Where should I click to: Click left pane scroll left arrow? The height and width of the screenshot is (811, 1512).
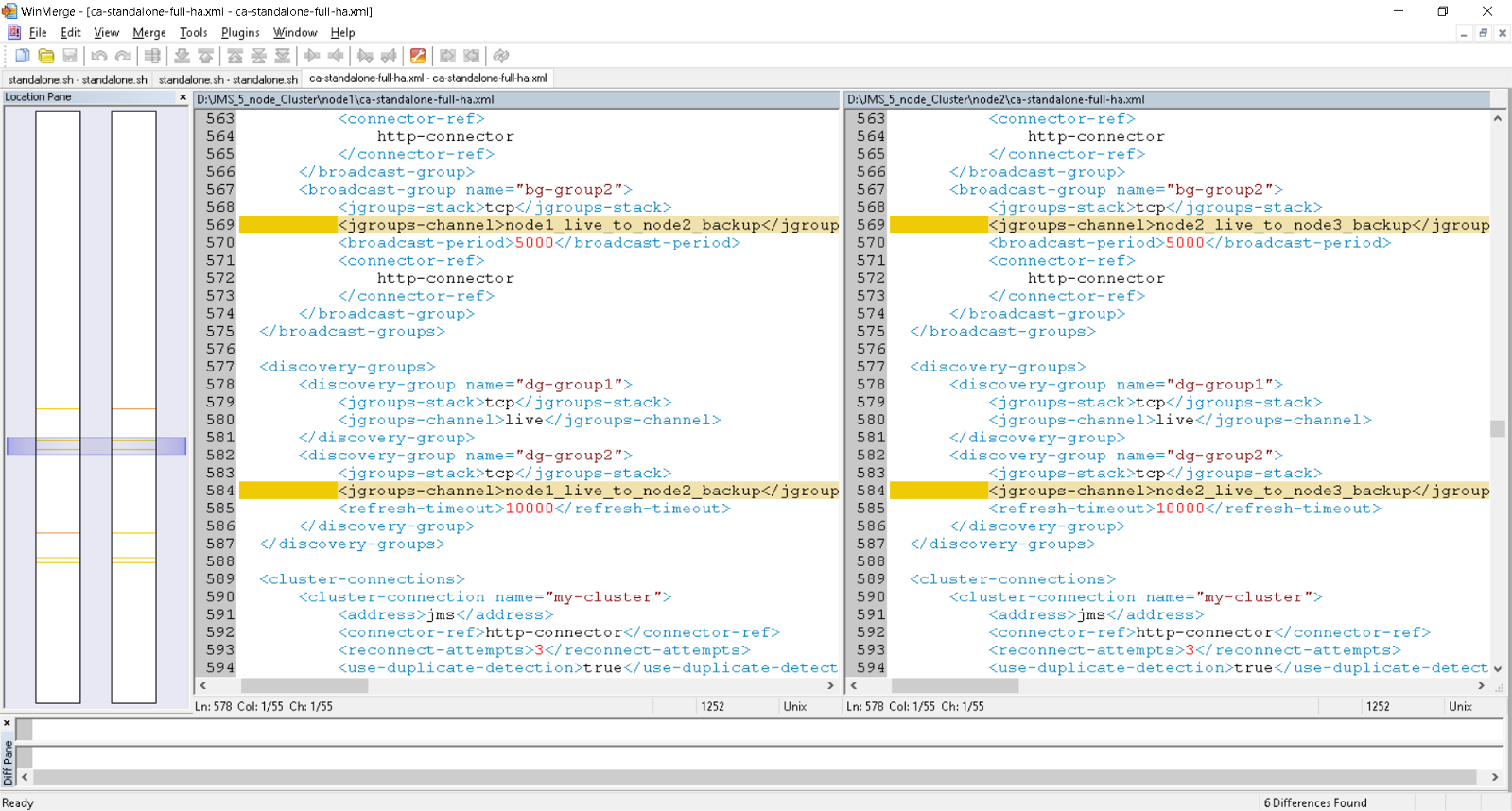203,686
